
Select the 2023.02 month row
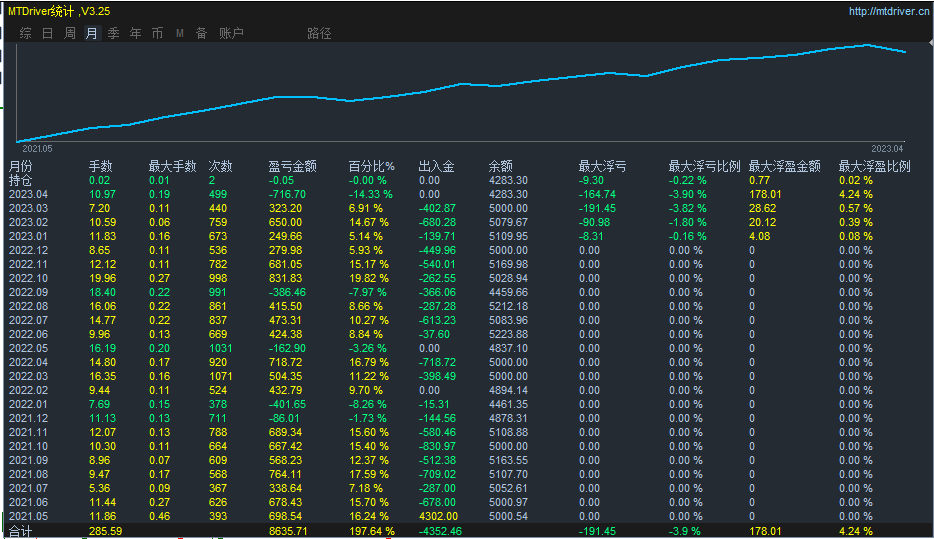pyautogui.click(x=29, y=222)
